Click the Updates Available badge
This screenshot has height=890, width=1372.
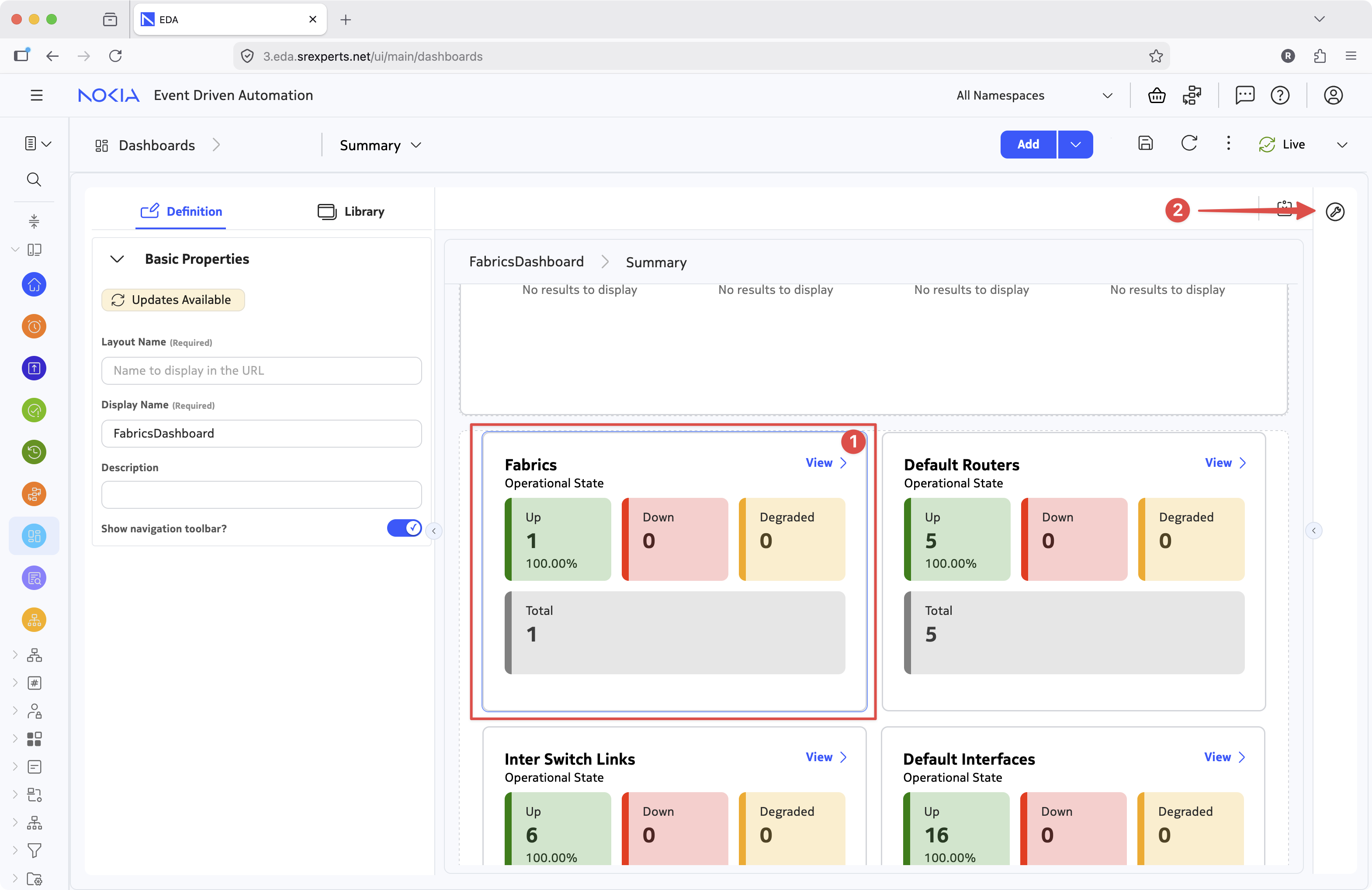173,300
